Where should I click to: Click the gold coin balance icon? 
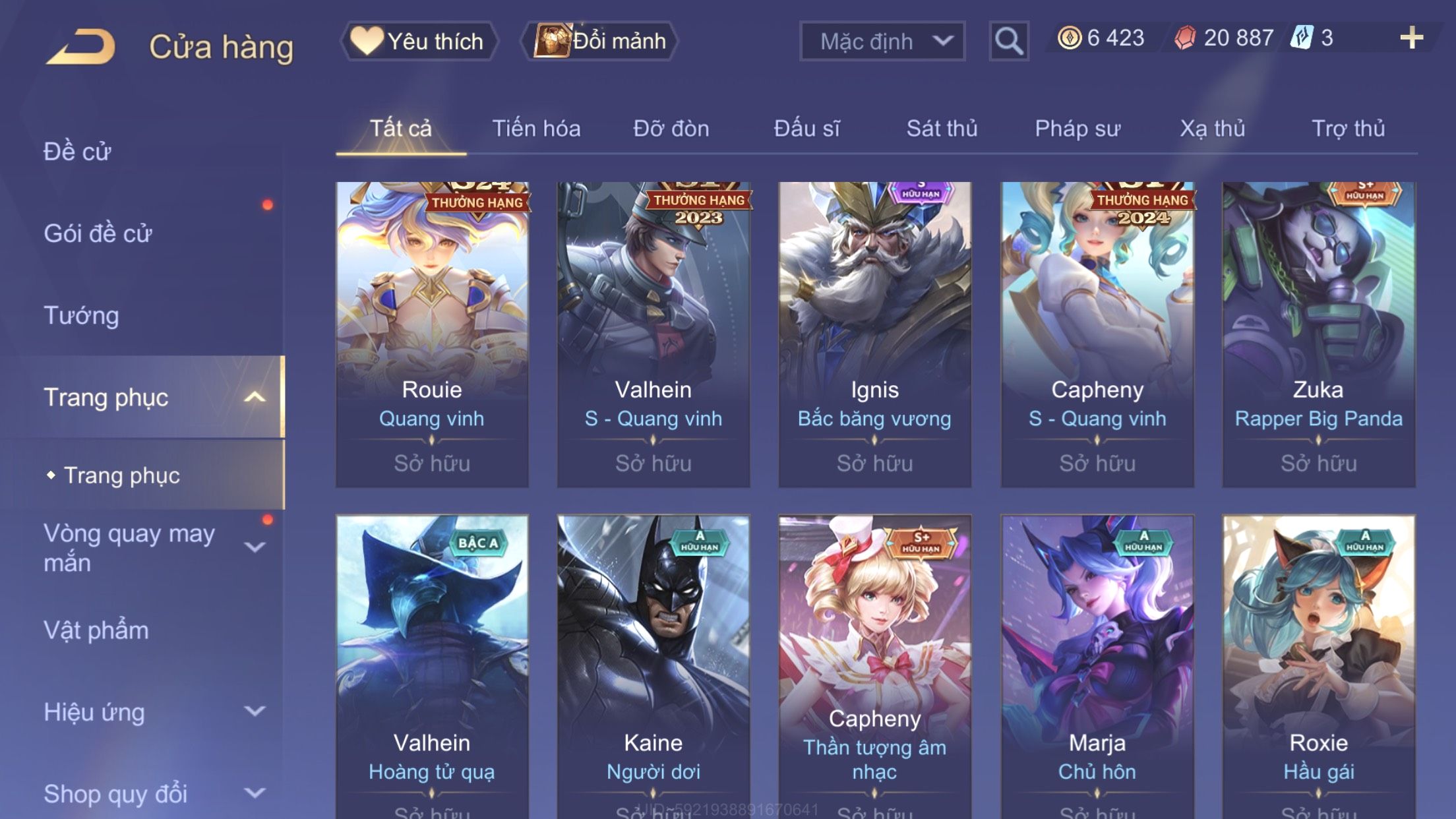point(1069,38)
